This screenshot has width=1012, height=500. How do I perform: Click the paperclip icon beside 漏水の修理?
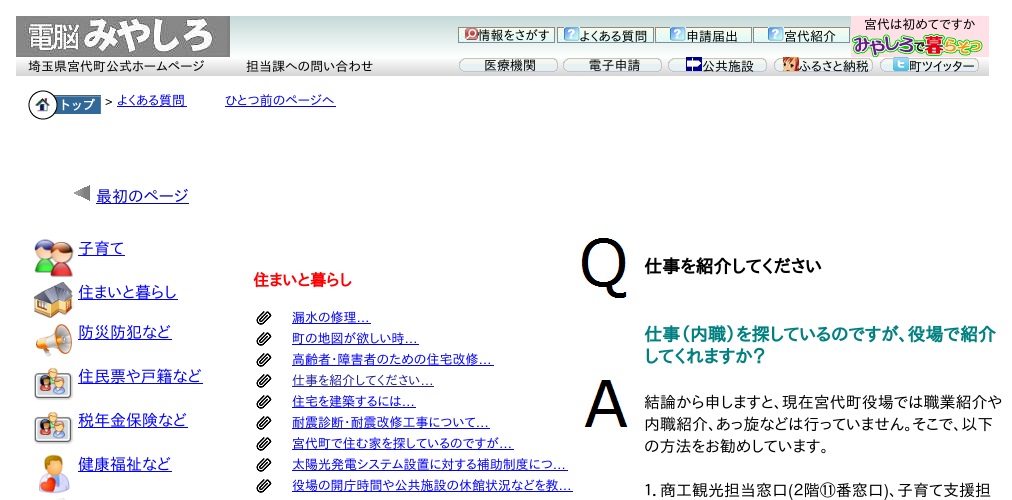(264, 317)
